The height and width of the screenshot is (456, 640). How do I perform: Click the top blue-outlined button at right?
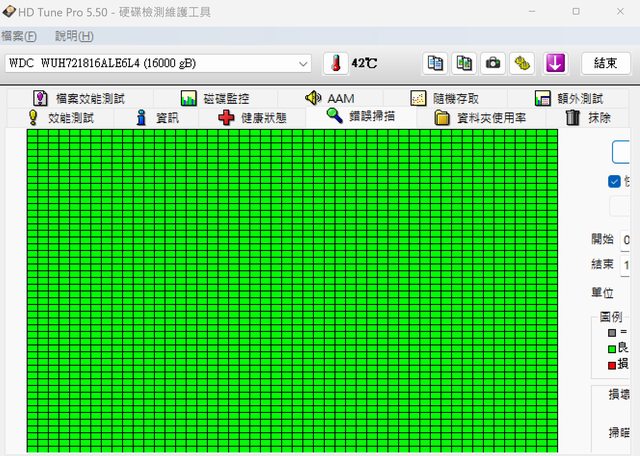pyautogui.click(x=624, y=152)
